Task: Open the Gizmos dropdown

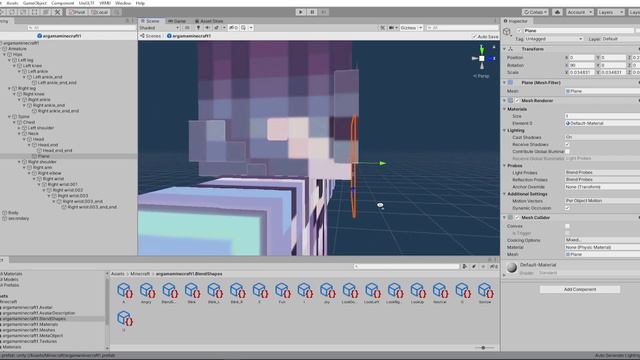Action: [411, 28]
